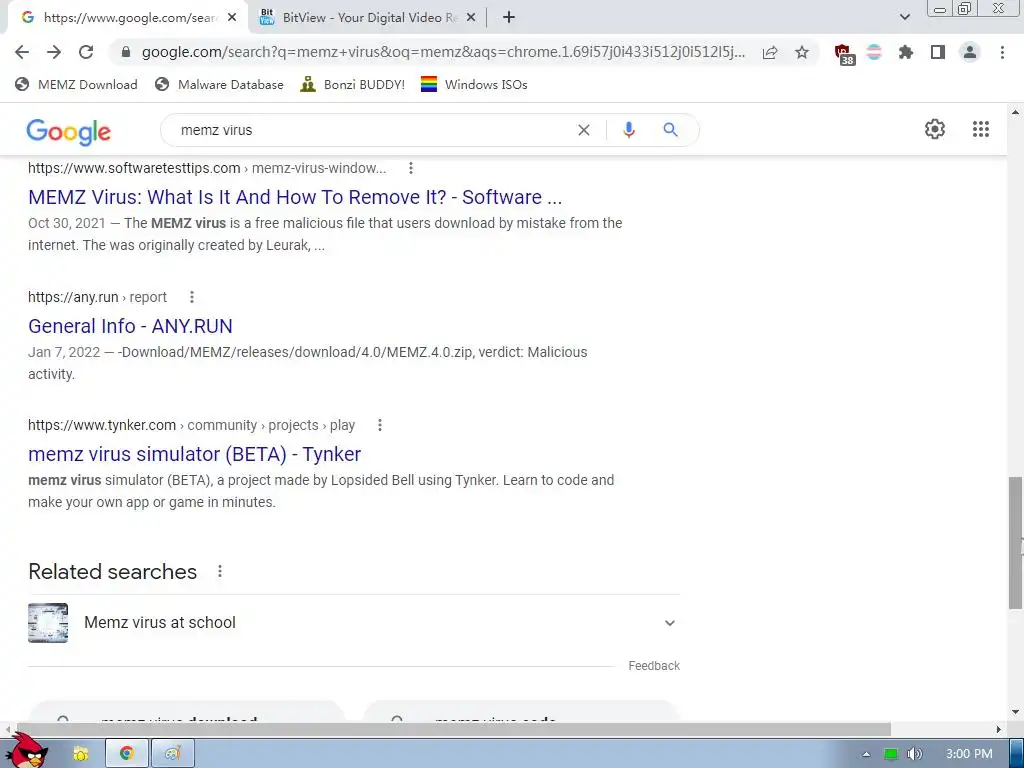Open Google search settings gear
Image resolution: width=1024 pixels, height=768 pixels.
[x=935, y=129]
